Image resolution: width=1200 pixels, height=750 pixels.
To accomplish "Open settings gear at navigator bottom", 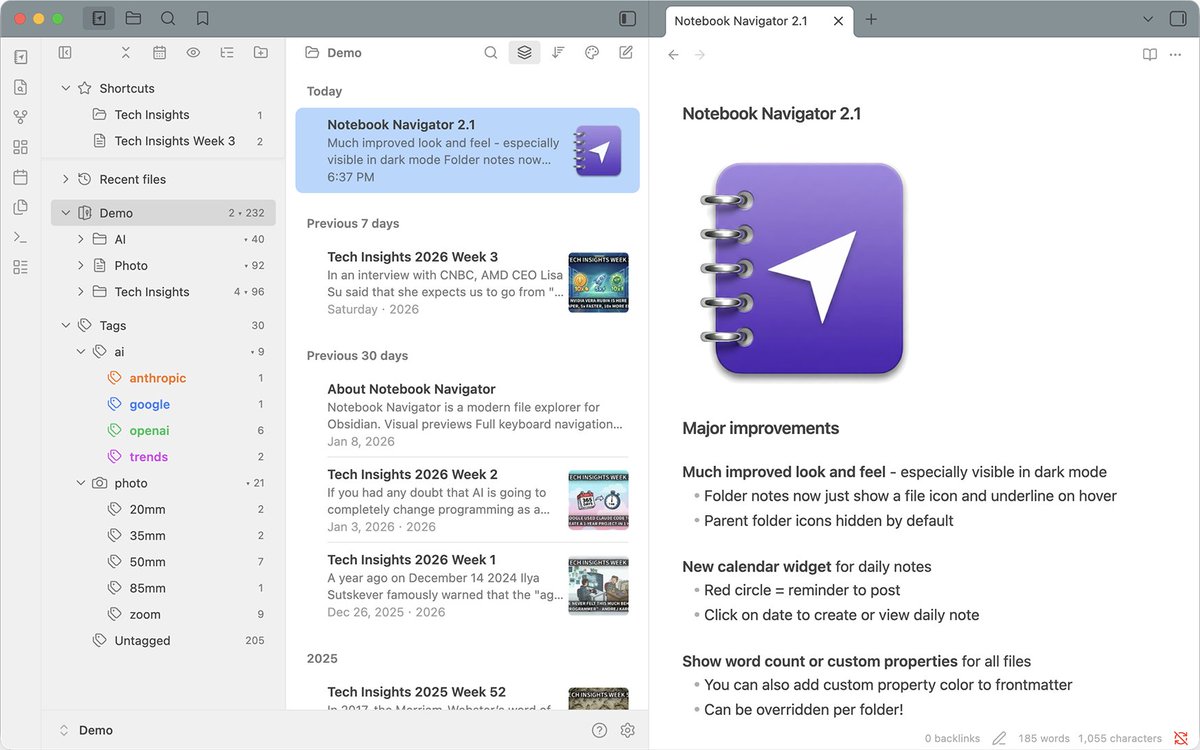I will pyautogui.click(x=628, y=730).
